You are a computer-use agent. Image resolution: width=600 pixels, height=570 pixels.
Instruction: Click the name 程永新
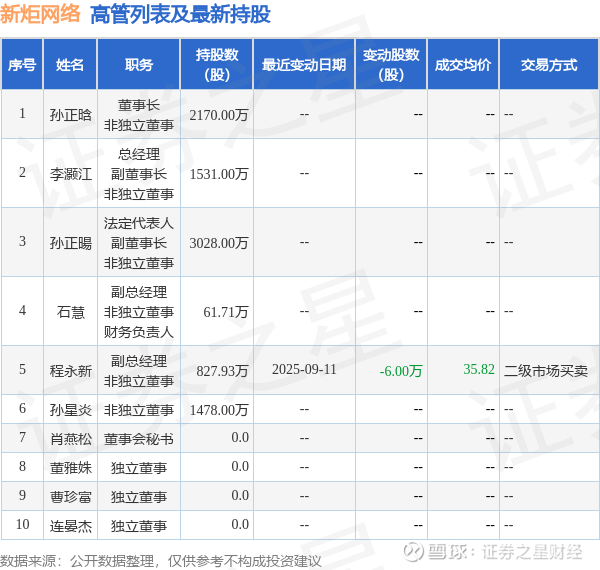coord(71,371)
